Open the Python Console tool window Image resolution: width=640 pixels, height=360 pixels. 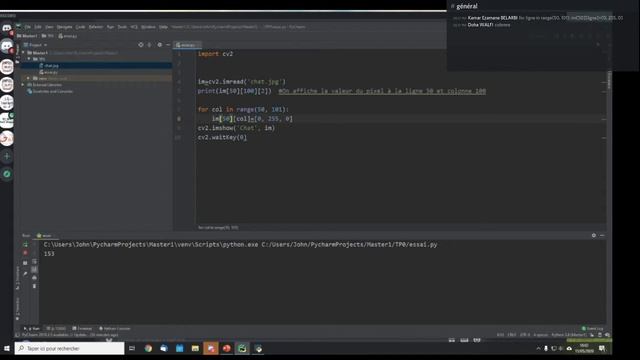coord(115,328)
